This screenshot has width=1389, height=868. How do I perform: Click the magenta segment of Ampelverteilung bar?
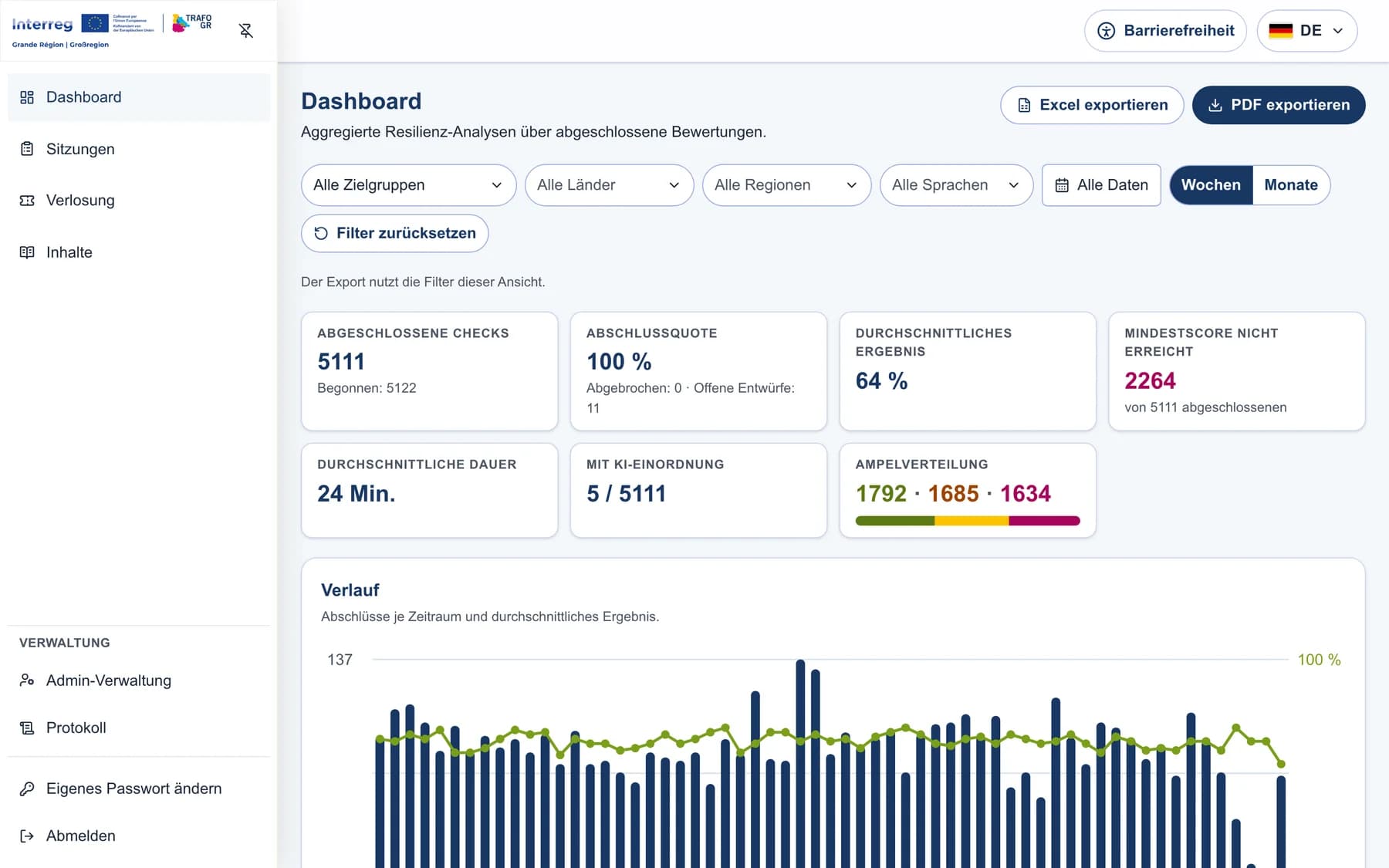tap(1044, 521)
